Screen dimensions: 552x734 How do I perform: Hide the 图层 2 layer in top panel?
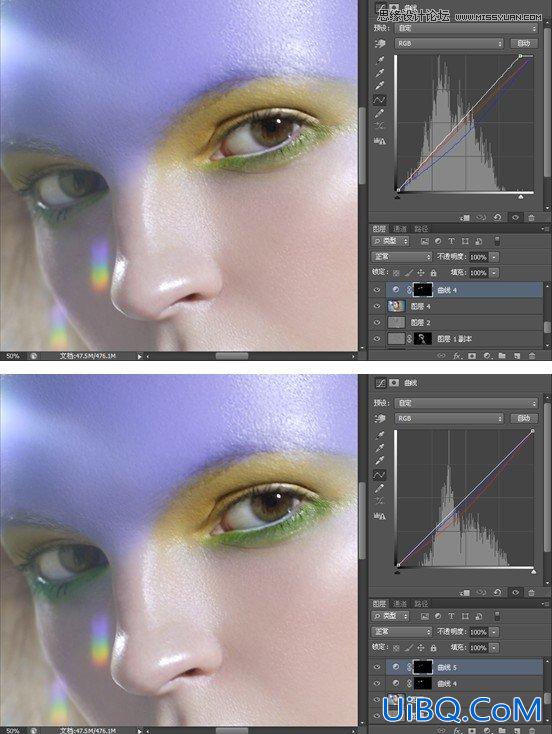377,323
